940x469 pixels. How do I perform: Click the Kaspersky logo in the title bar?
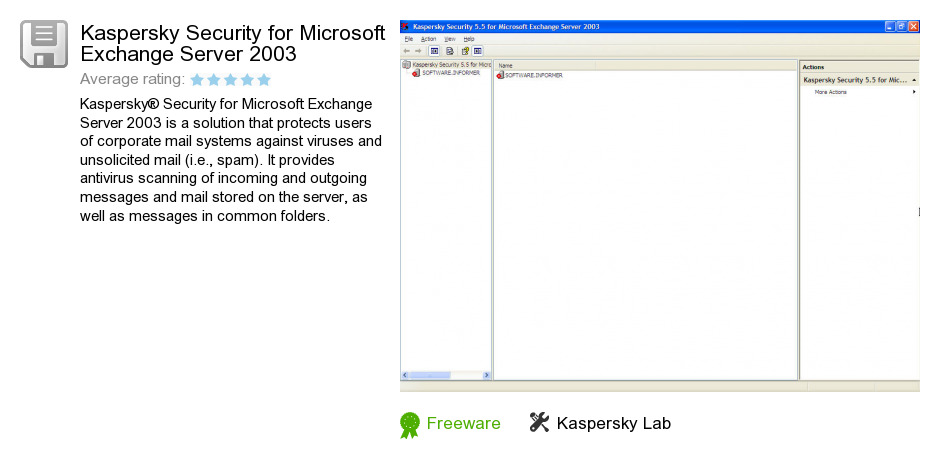tap(405, 26)
